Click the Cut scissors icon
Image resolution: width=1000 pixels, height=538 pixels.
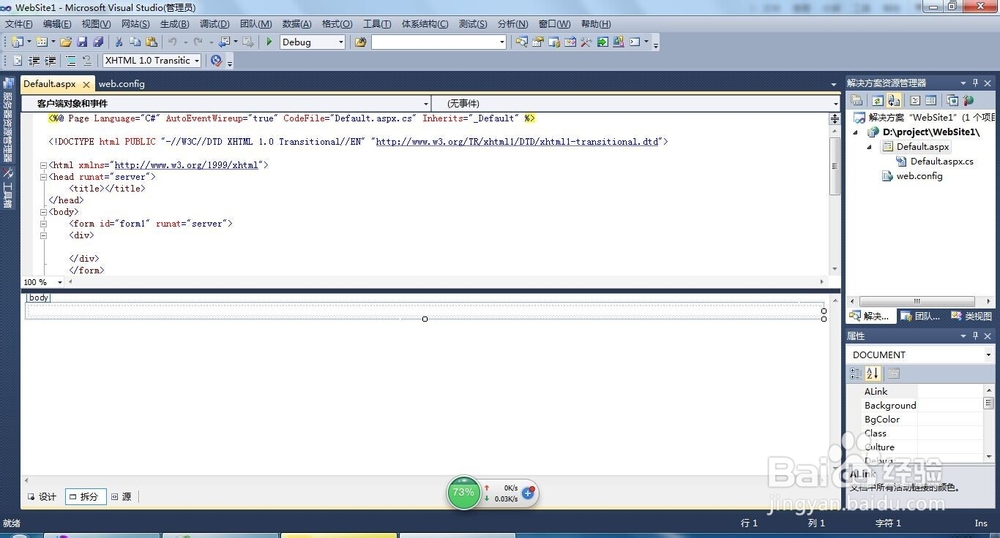click(119, 42)
